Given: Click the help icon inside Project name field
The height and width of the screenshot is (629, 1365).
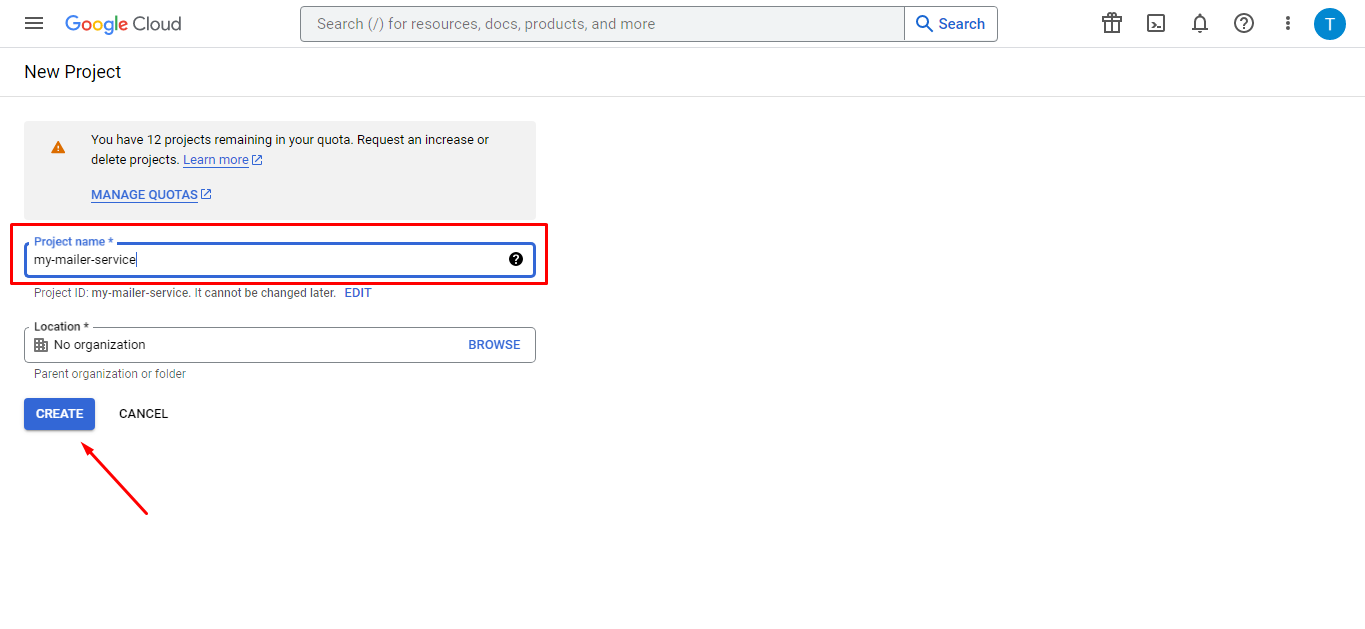Looking at the screenshot, I should pyautogui.click(x=516, y=258).
